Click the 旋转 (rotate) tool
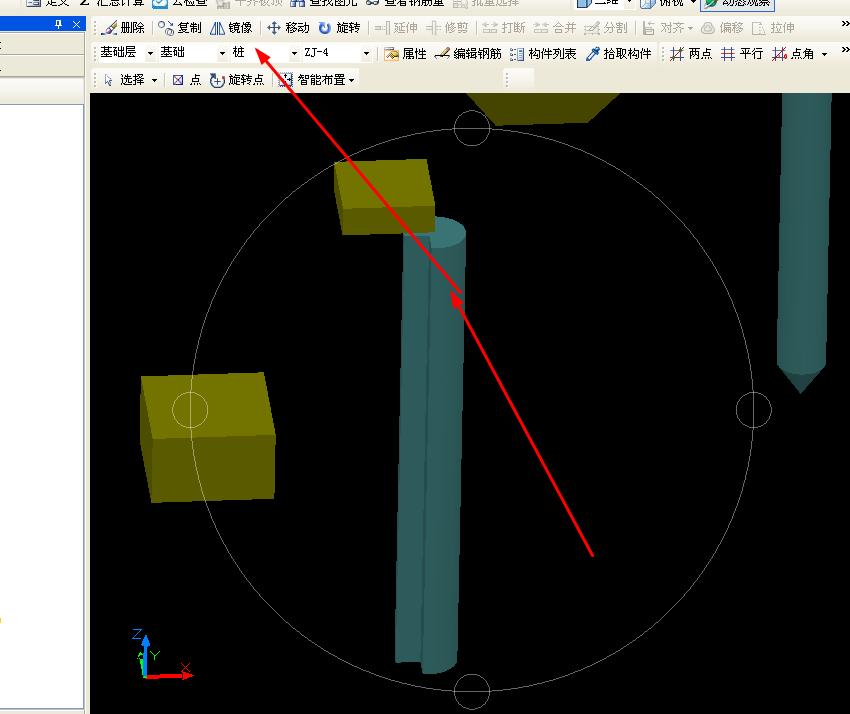The width and height of the screenshot is (850, 714). 339,28
